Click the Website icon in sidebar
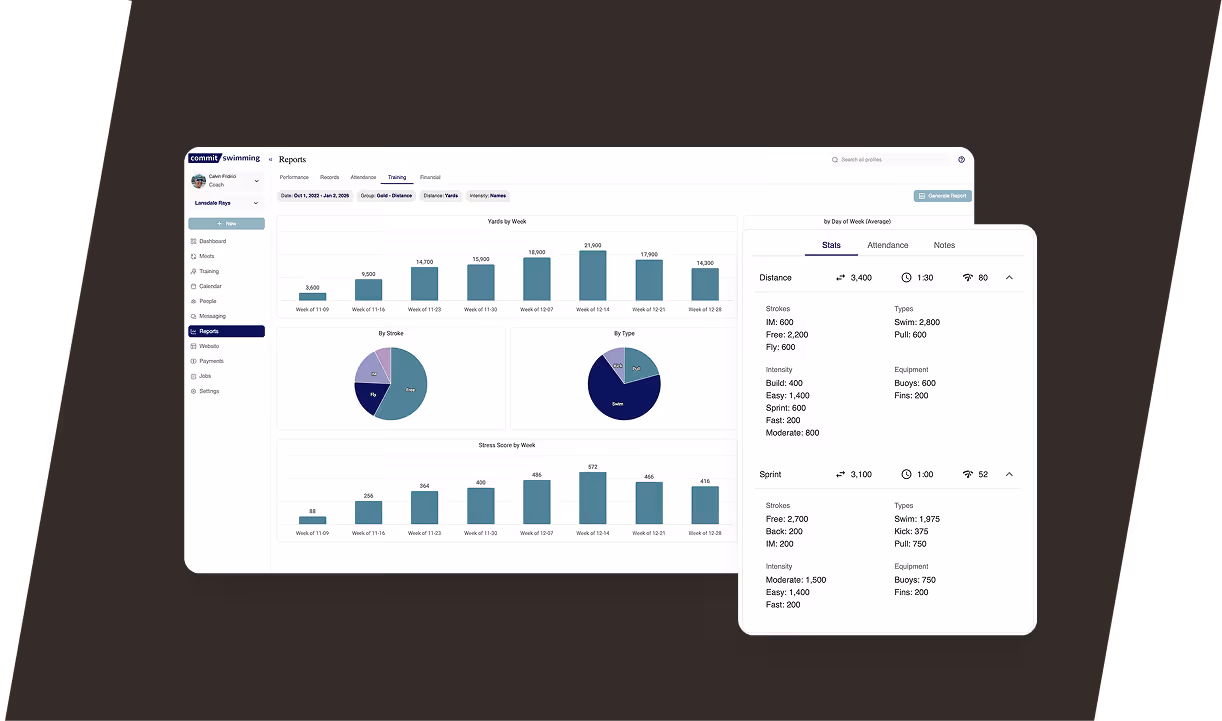This screenshot has width=1222, height=721. click(193, 346)
